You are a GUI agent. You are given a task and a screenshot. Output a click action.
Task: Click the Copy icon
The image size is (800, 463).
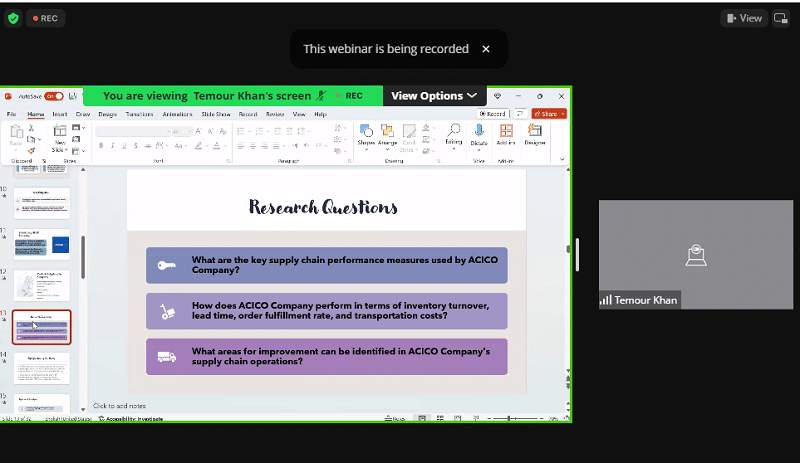[x=31, y=139]
